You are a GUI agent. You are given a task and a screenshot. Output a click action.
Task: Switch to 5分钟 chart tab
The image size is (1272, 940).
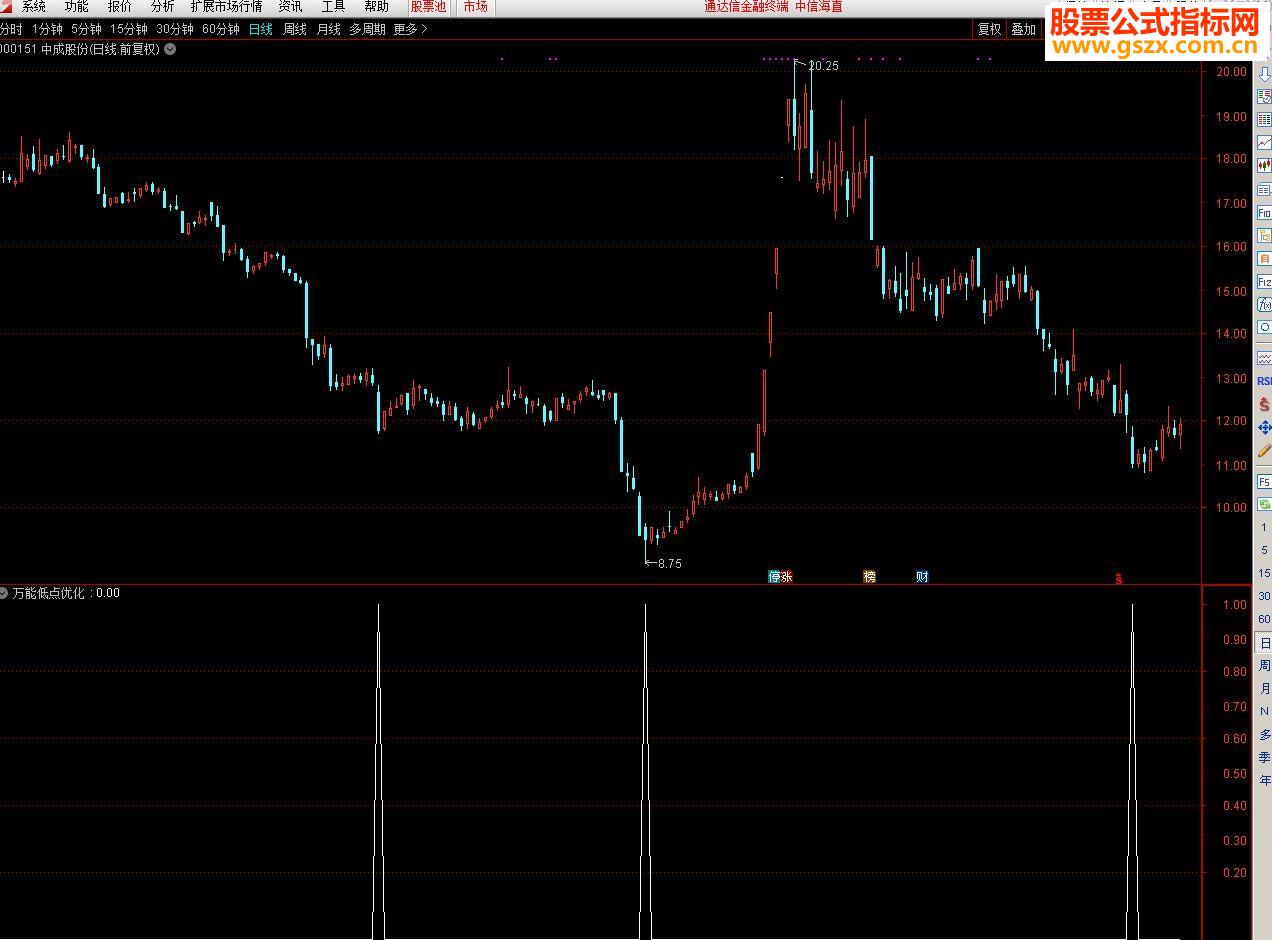[86, 29]
